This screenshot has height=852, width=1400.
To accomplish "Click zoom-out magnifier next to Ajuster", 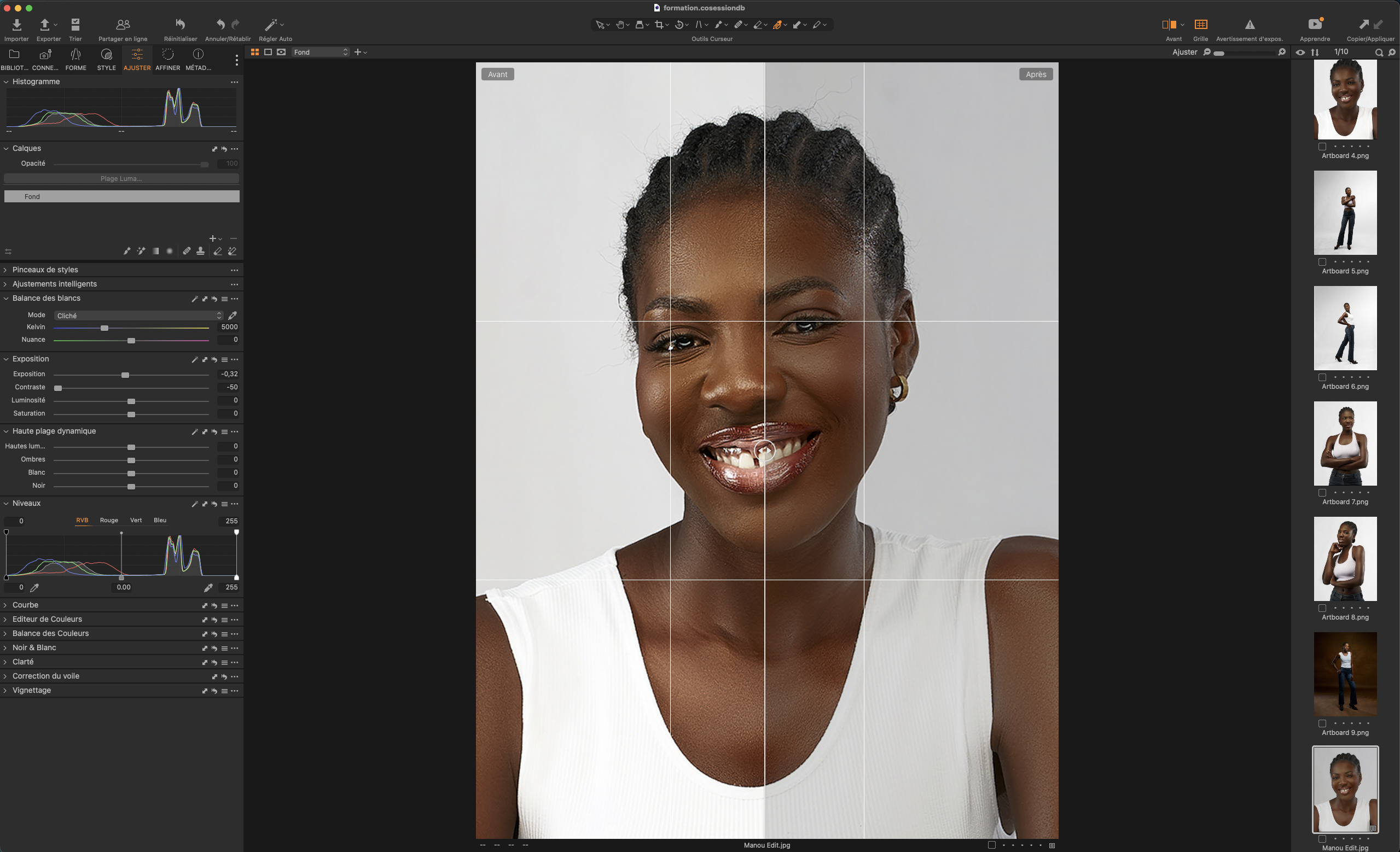I will click(x=1207, y=52).
